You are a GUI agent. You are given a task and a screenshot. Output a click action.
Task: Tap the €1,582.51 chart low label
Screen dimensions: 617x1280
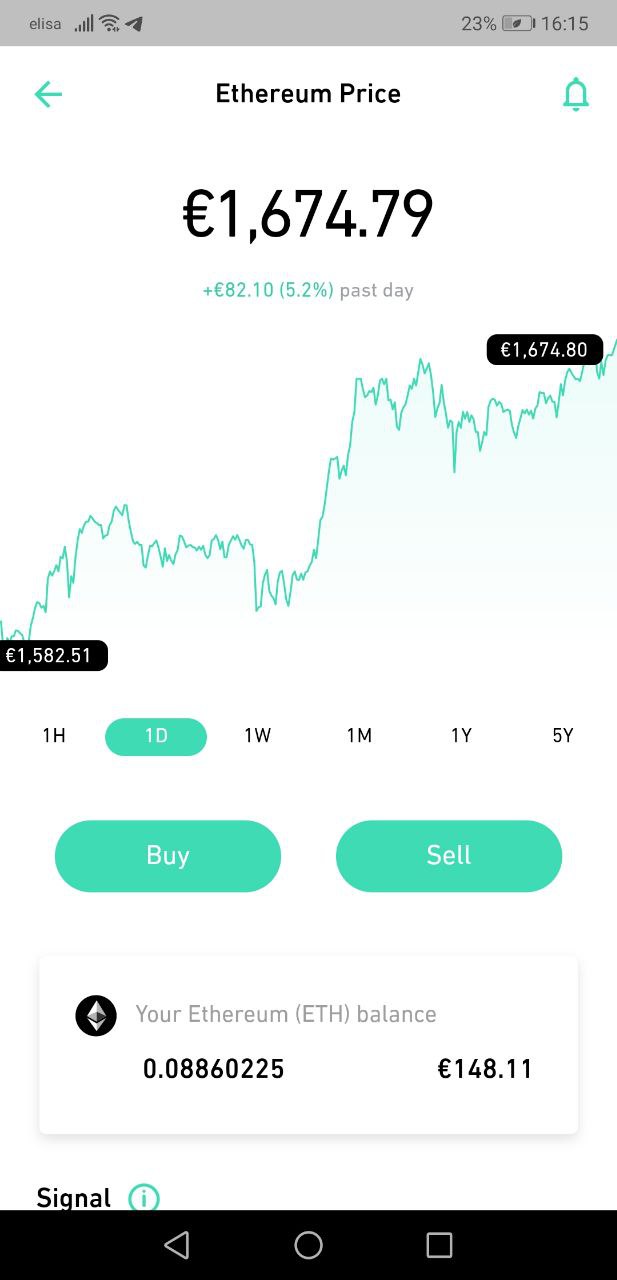pyautogui.click(x=49, y=656)
